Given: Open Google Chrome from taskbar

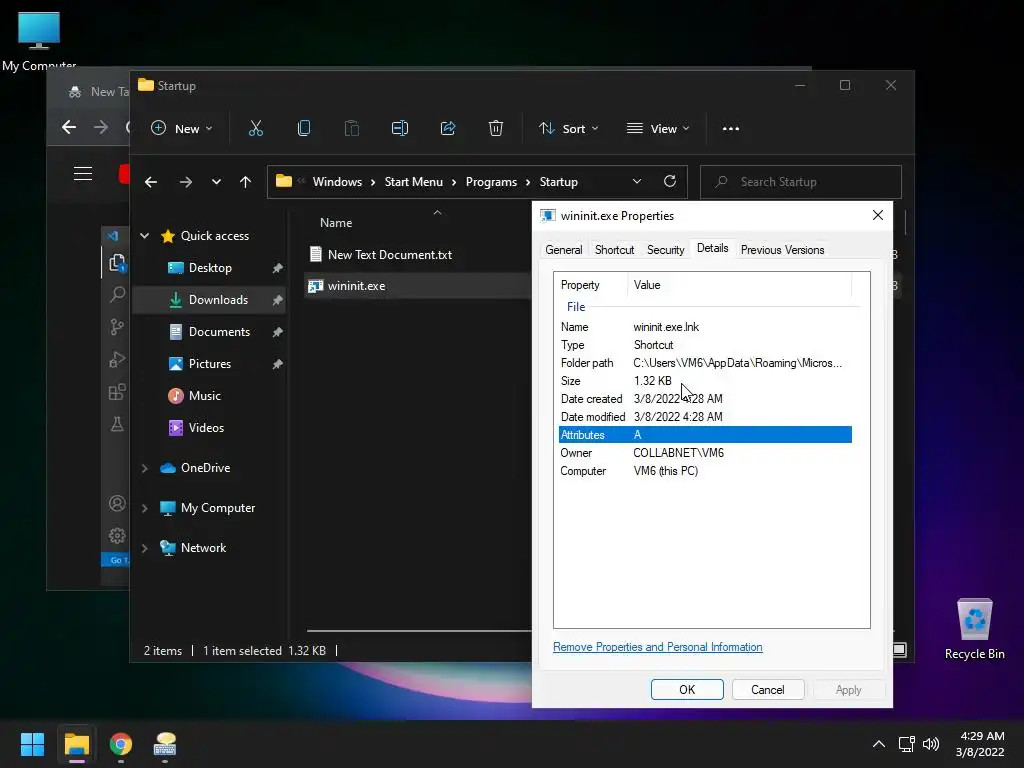Looking at the screenshot, I should click(121, 744).
